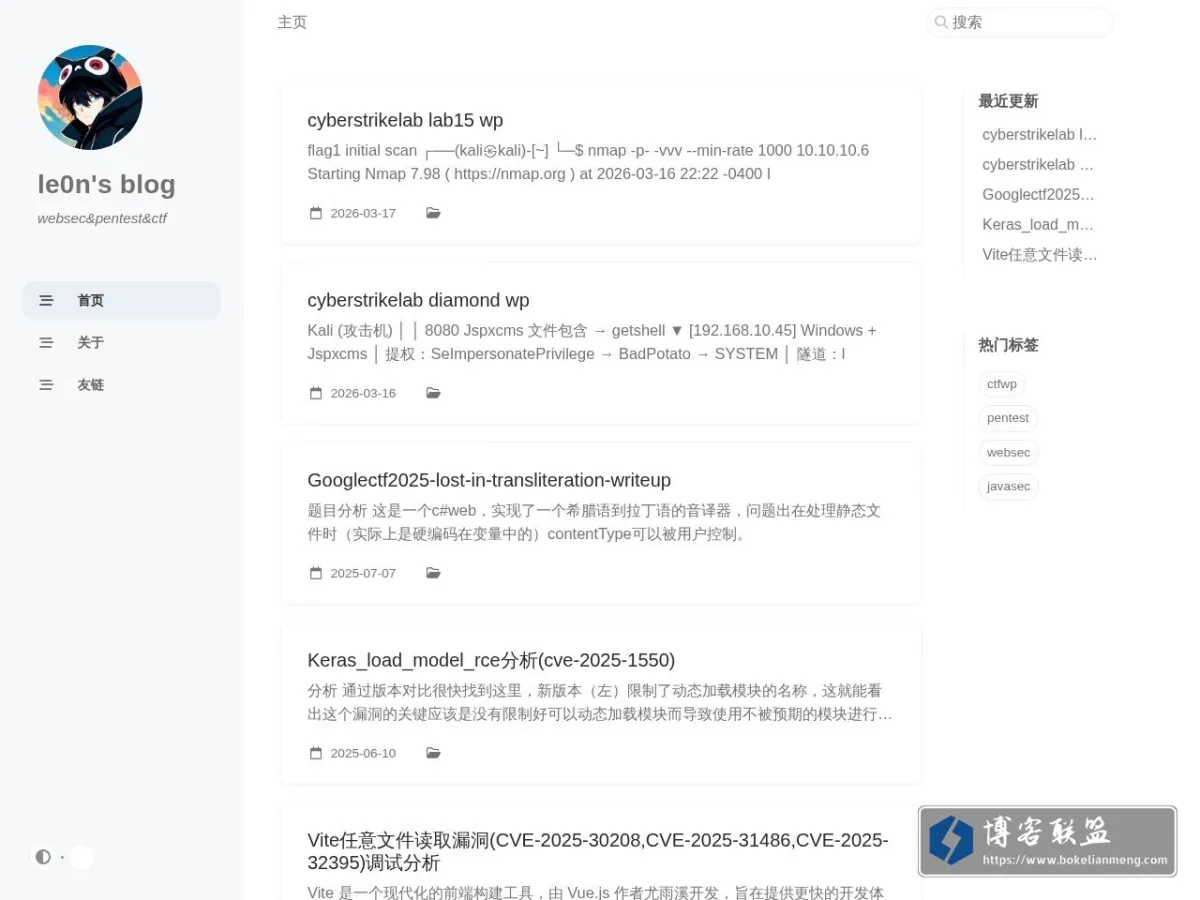Click calendar icon next to 2025-06-10
Viewport: 1200px width, 900px height.
(316, 753)
